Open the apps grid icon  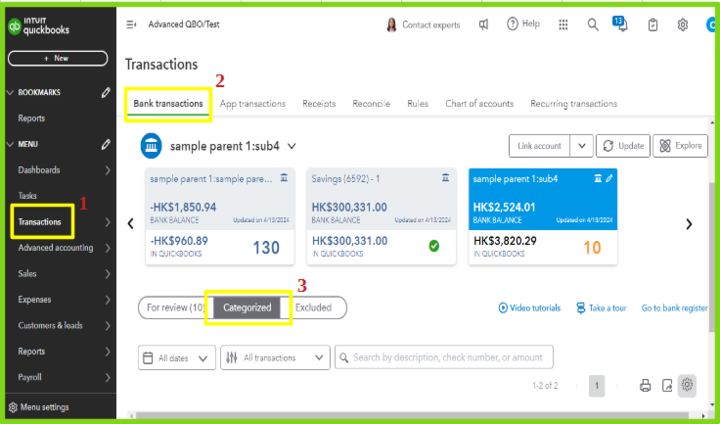pyautogui.click(x=563, y=25)
